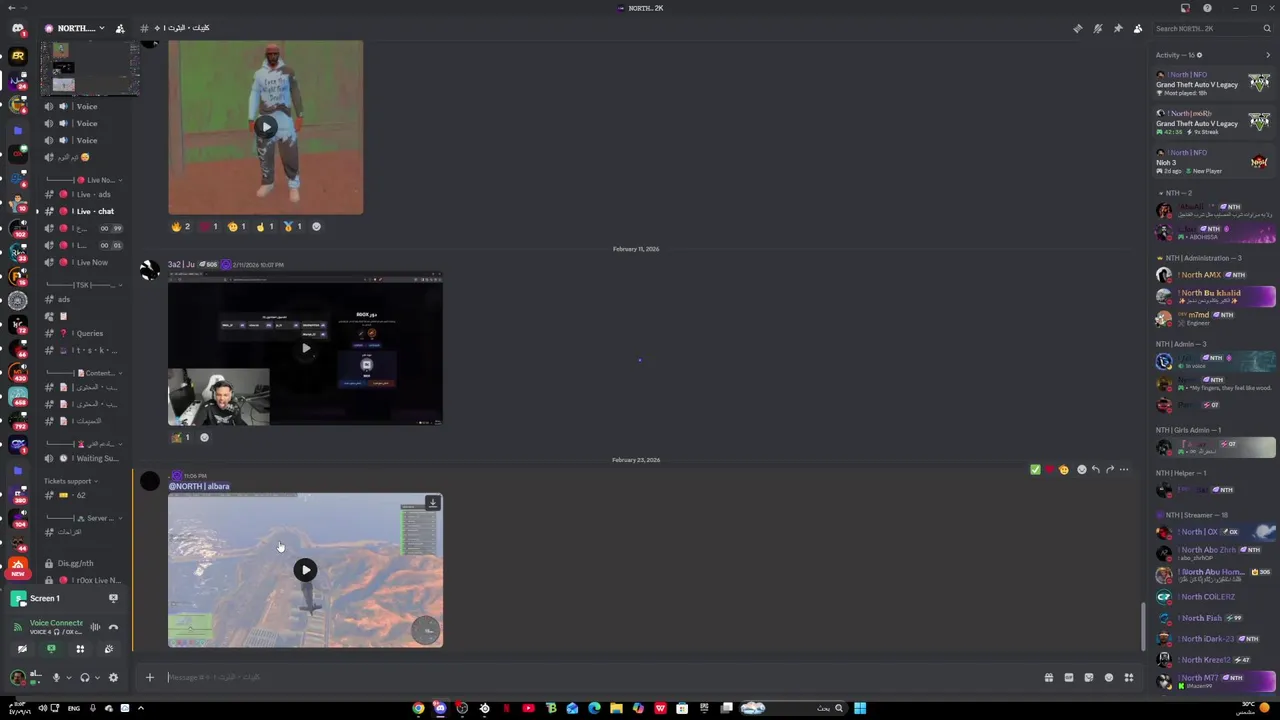Open the apps icon in message bar
Image resolution: width=1280 pixels, height=720 pixels.
(1129, 677)
